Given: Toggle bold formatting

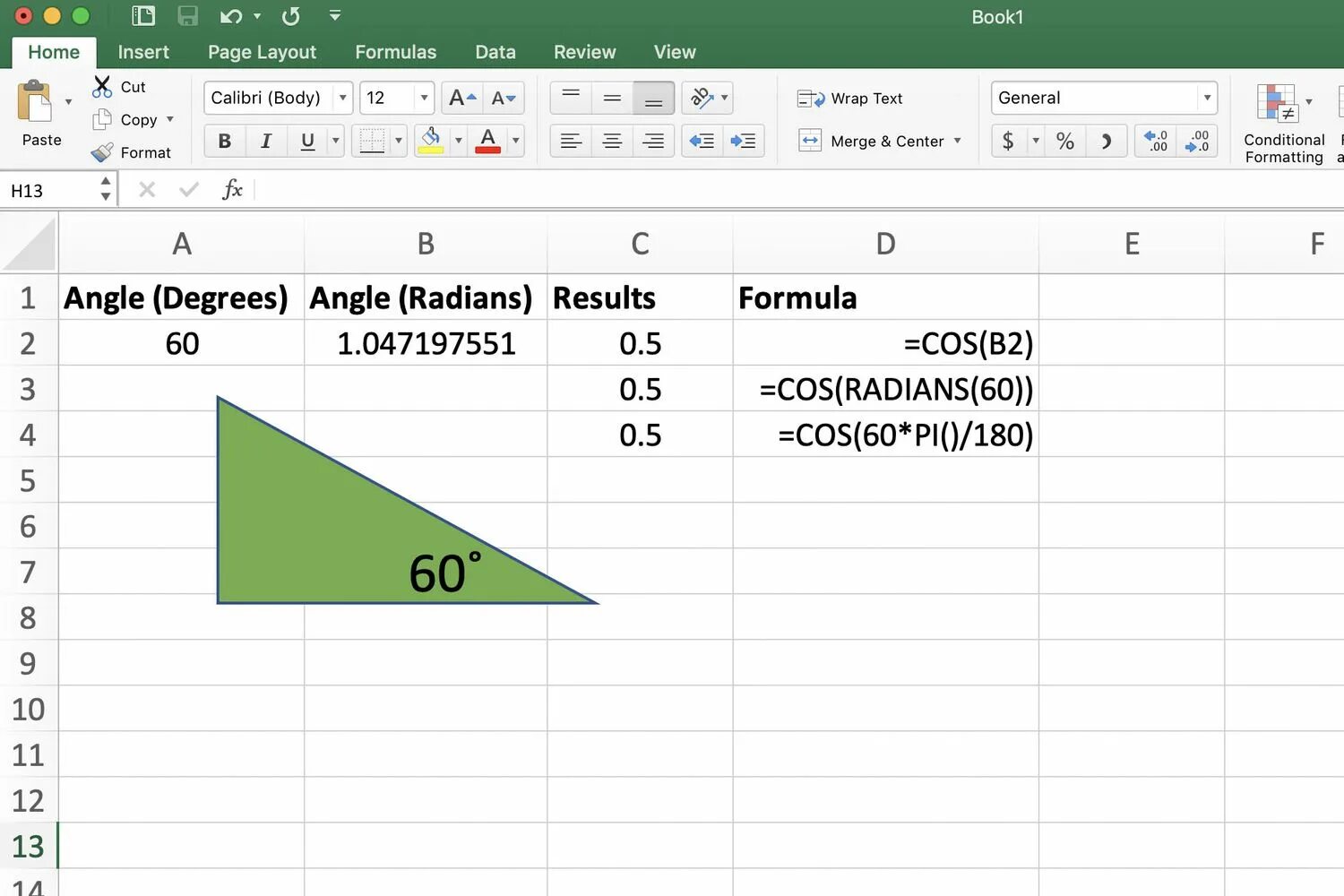Looking at the screenshot, I should click(x=225, y=141).
